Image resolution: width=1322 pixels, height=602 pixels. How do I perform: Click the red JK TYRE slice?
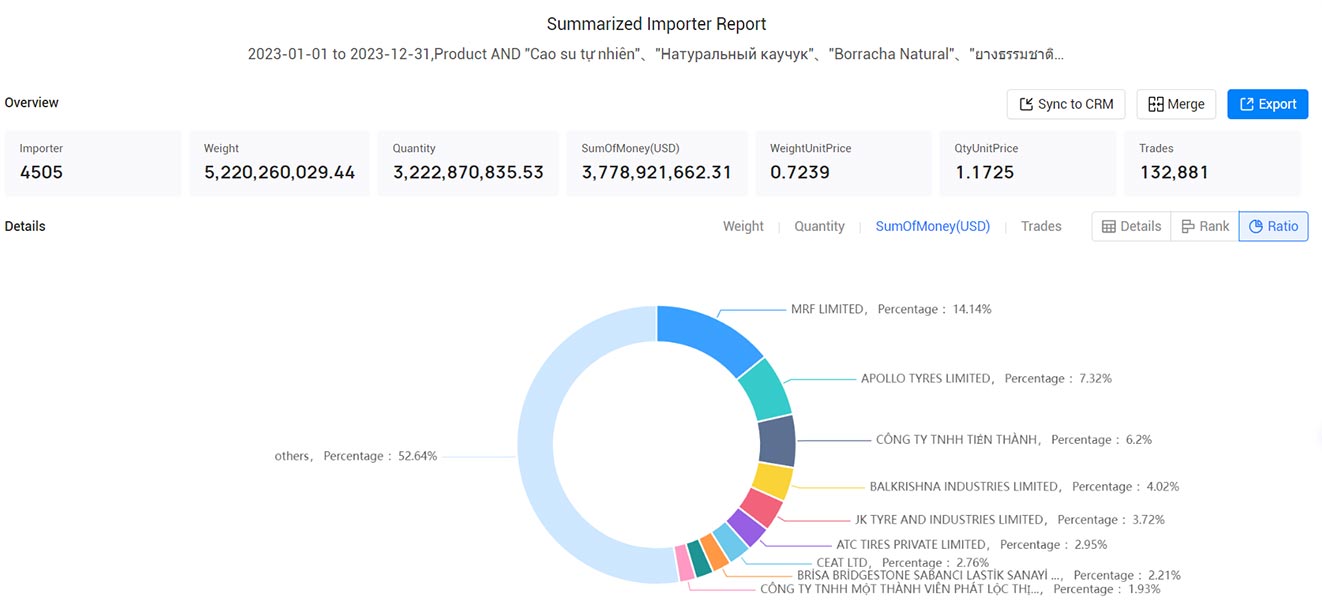click(761, 507)
